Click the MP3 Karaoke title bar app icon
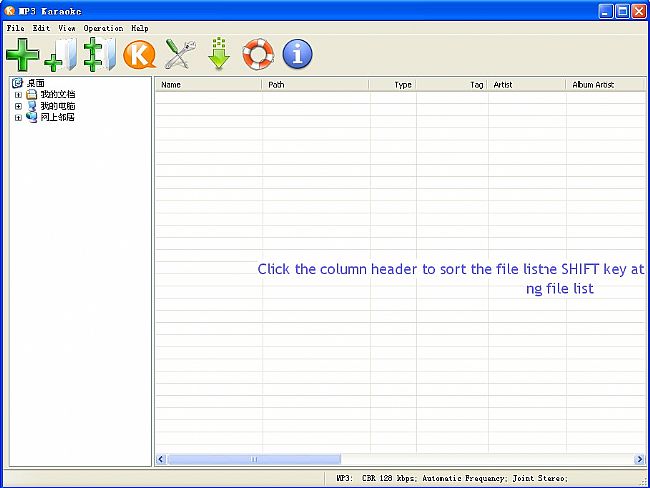Image resolution: width=650 pixels, height=488 pixels. click(9, 11)
